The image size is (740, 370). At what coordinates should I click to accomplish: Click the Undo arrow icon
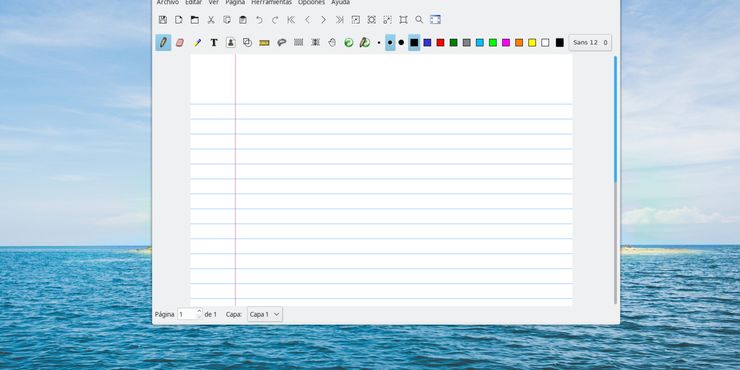click(x=259, y=20)
